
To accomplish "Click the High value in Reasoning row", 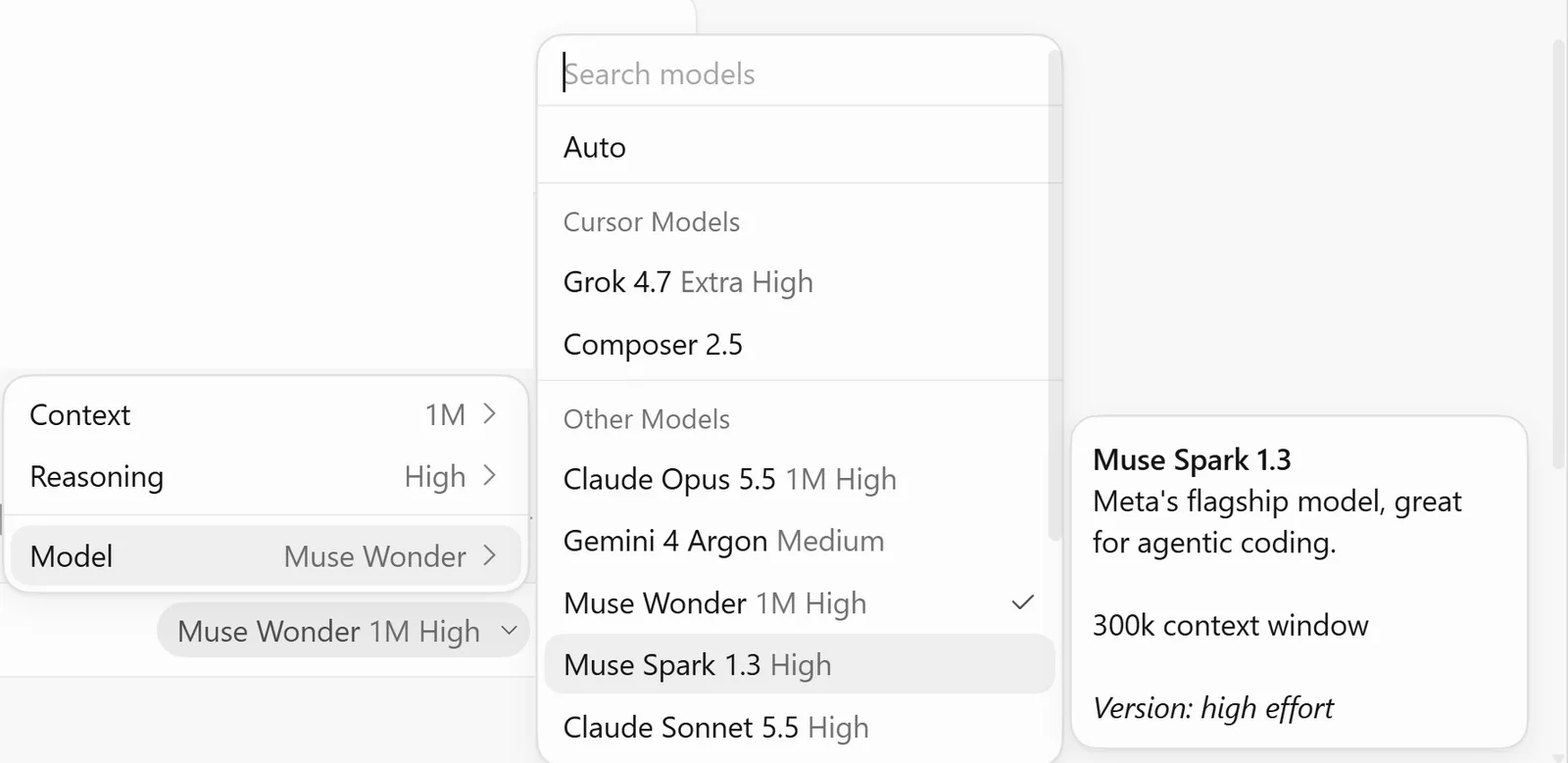I will [x=435, y=477].
